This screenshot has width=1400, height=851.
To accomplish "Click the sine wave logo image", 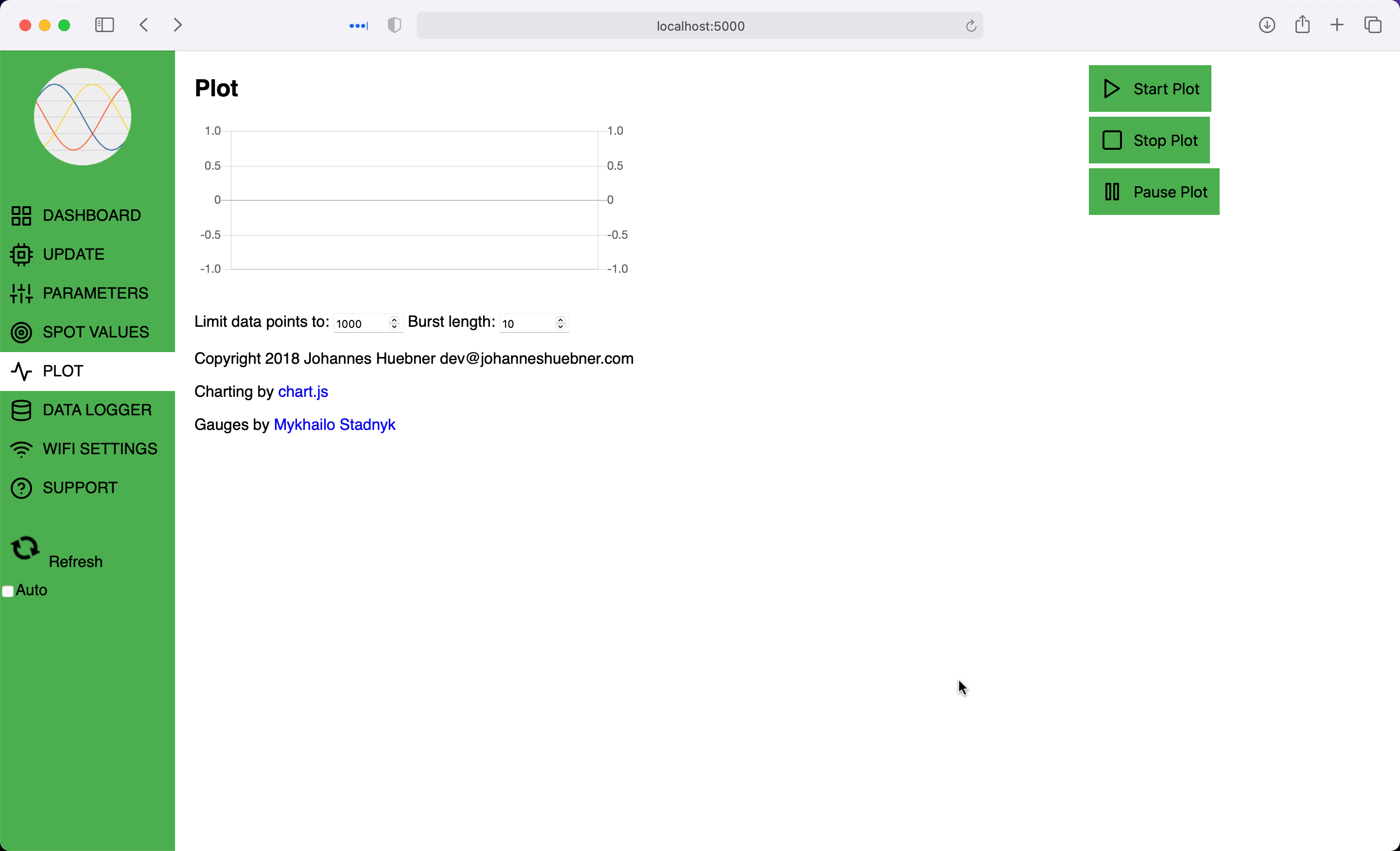I will tap(83, 117).
